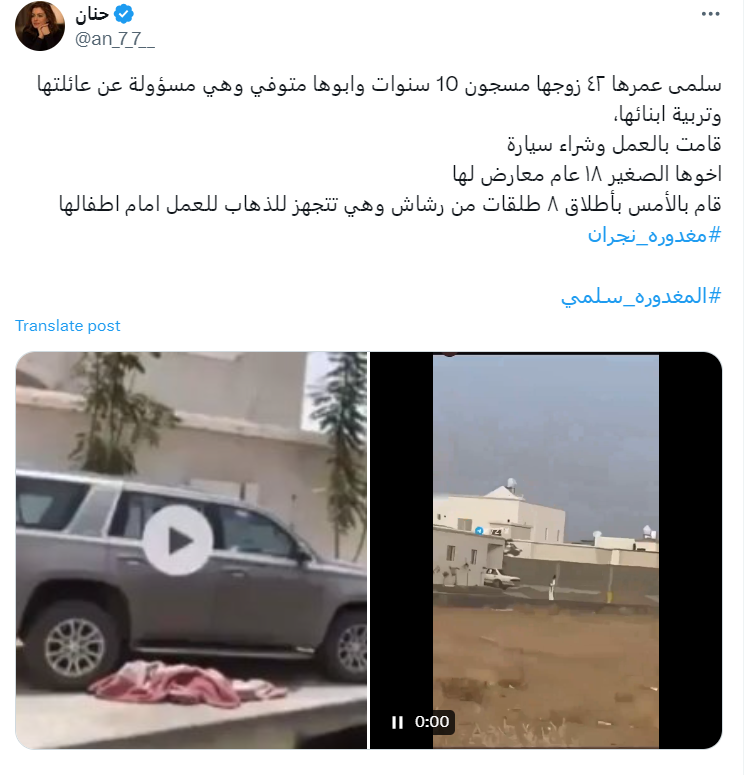Click the post line قامت بالعمل وشراء سيارة
This screenshot has width=746, height=775.
coord(614,144)
